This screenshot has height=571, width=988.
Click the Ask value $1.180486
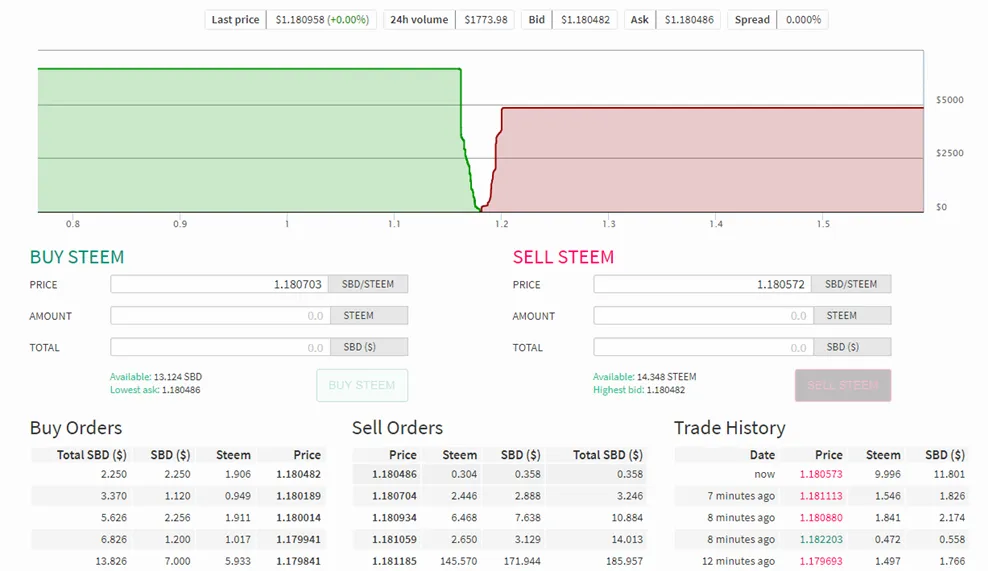(x=689, y=20)
